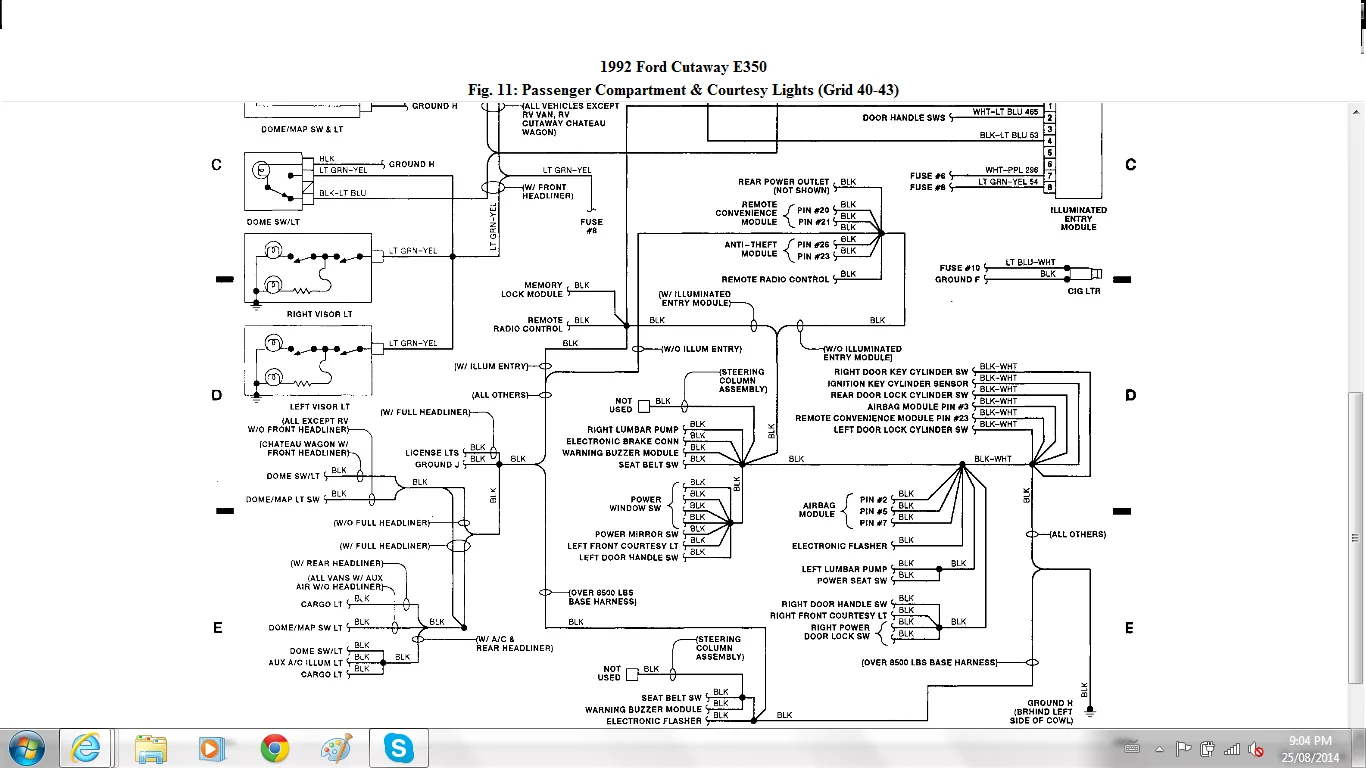Viewport: 1366px width, 768px height.
Task: Open the wireless network signal icon
Action: tap(1232, 749)
